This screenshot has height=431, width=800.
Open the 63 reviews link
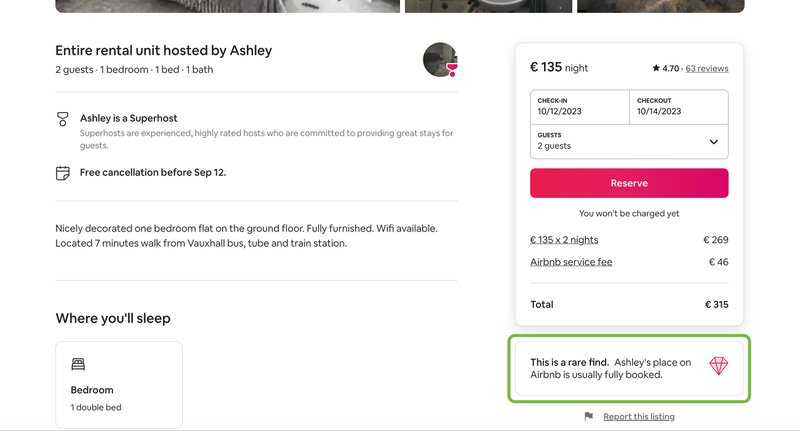(x=707, y=69)
